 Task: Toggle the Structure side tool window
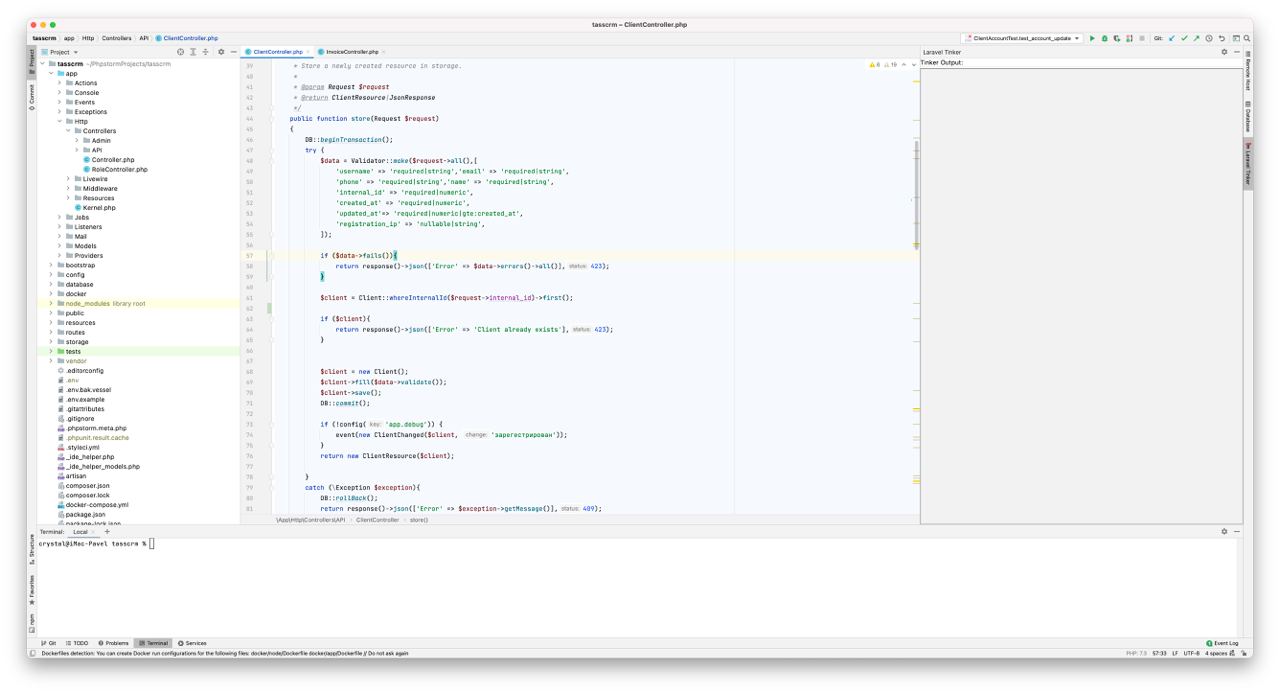pyautogui.click(x=31, y=548)
